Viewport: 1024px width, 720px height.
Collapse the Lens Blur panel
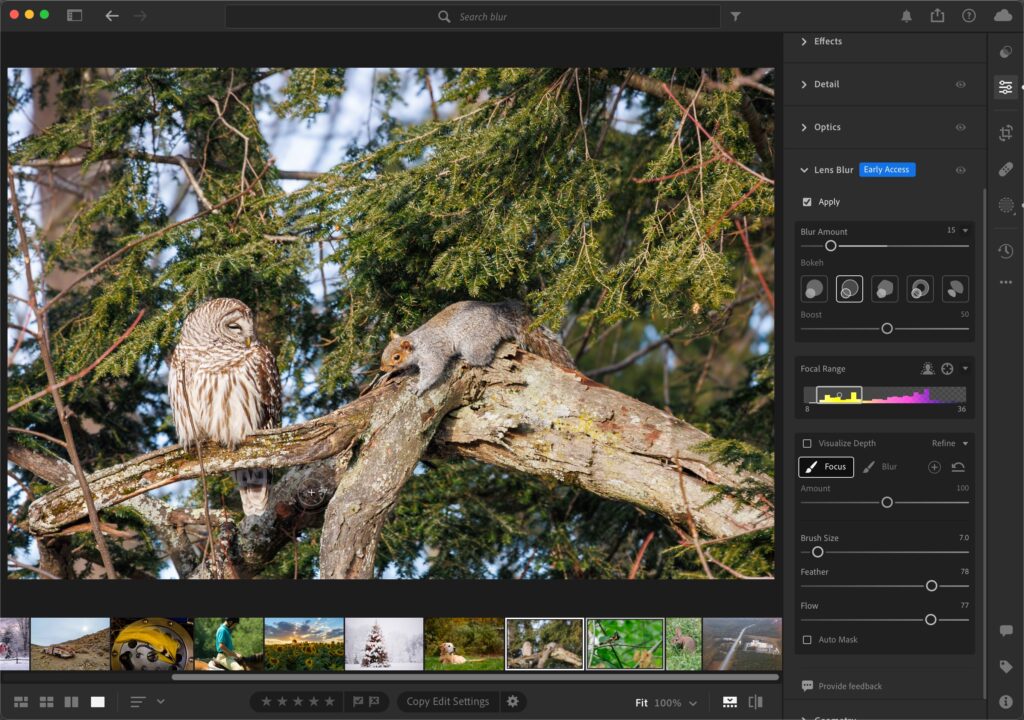804,170
